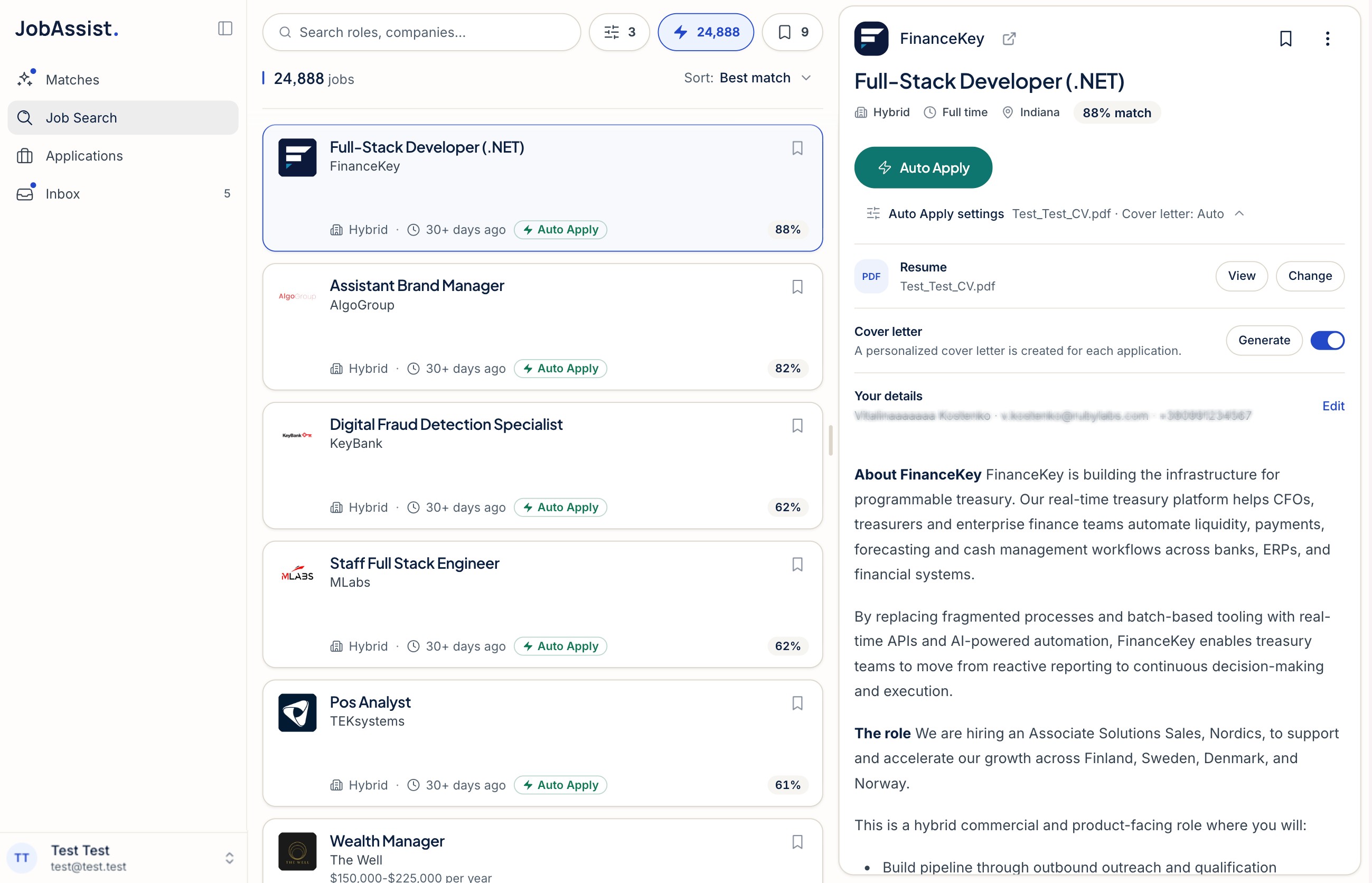Click the TT user avatar
1372x883 pixels.
(22, 858)
